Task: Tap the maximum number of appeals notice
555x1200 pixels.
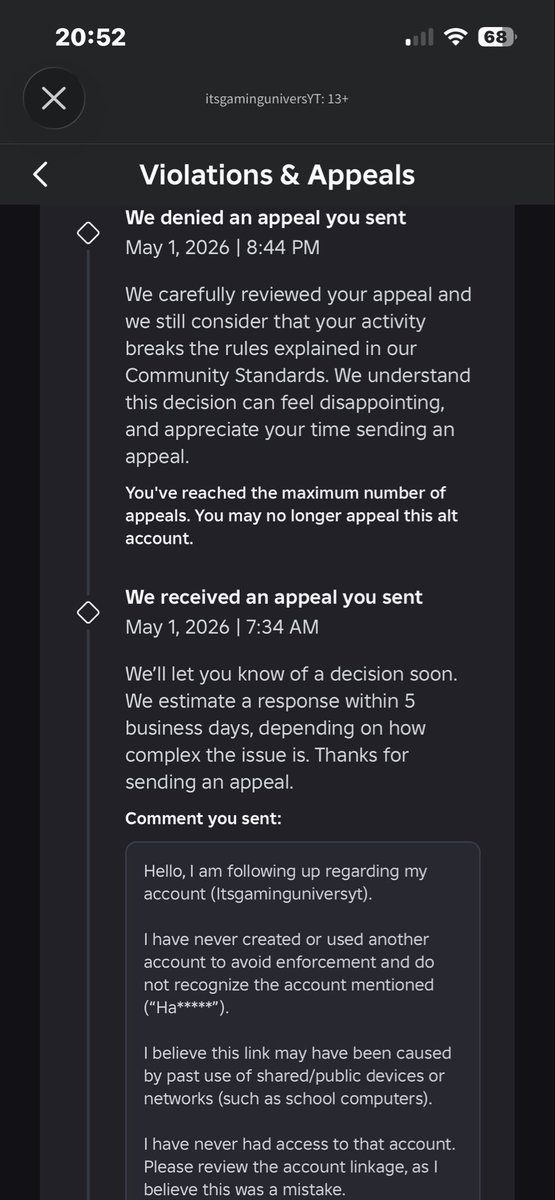Action: click(286, 515)
